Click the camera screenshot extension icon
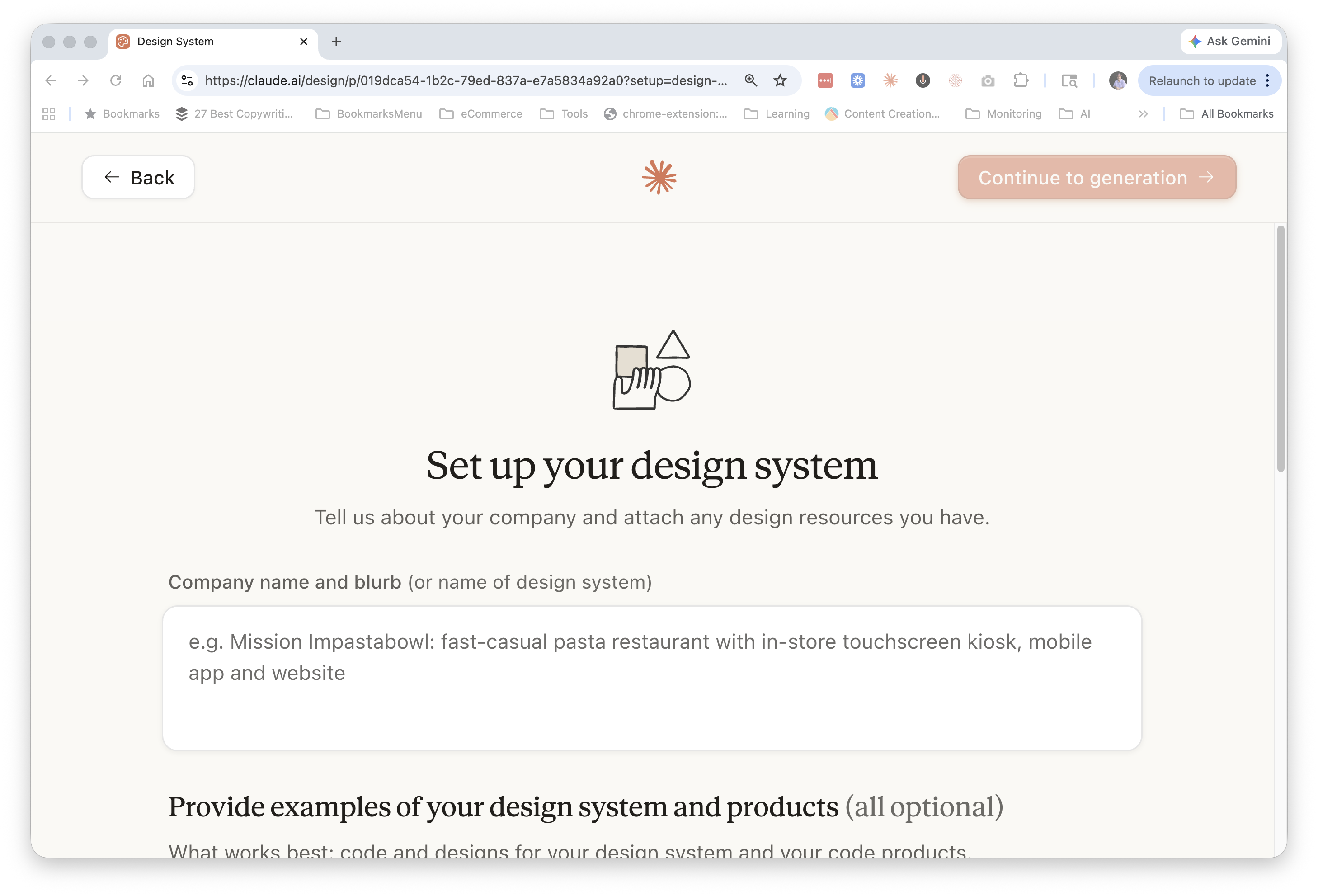The image size is (1318, 896). click(x=988, y=81)
